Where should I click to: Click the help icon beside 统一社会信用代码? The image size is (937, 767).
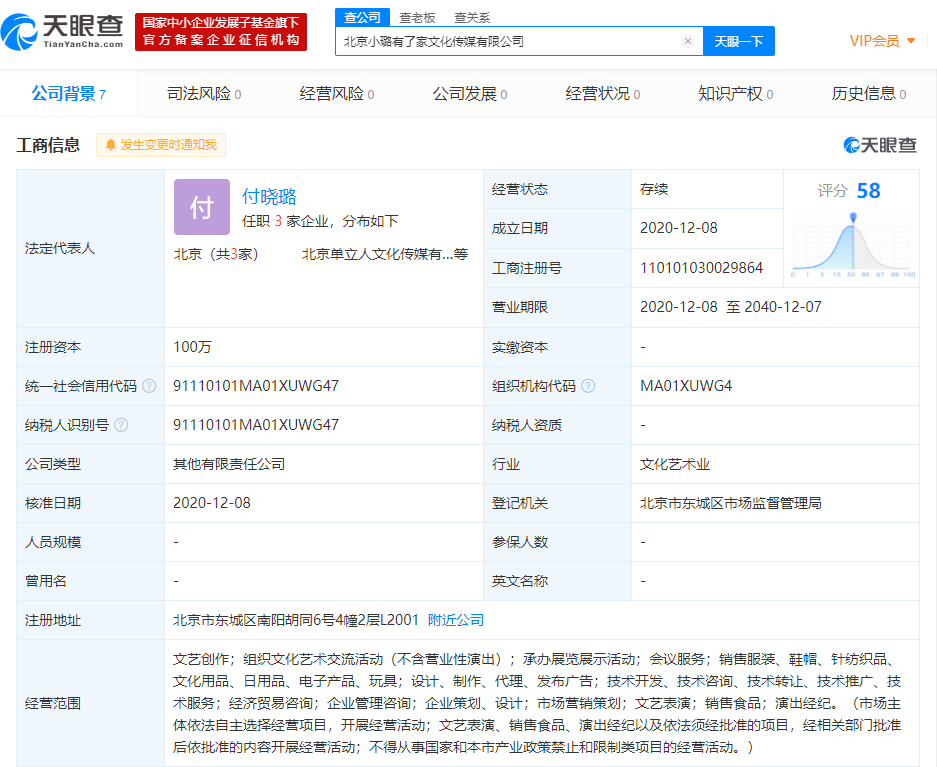click(149, 386)
